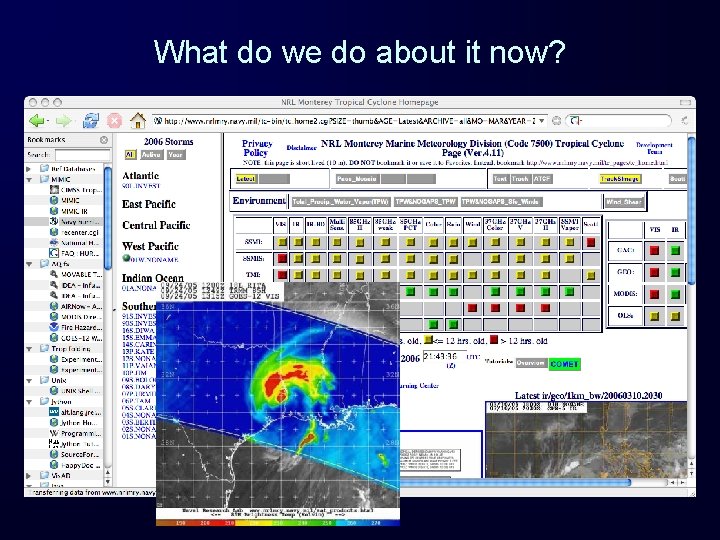Click the SourceFor... bookmark globe icon
The width and height of the screenshot is (720, 540).
point(54,454)
